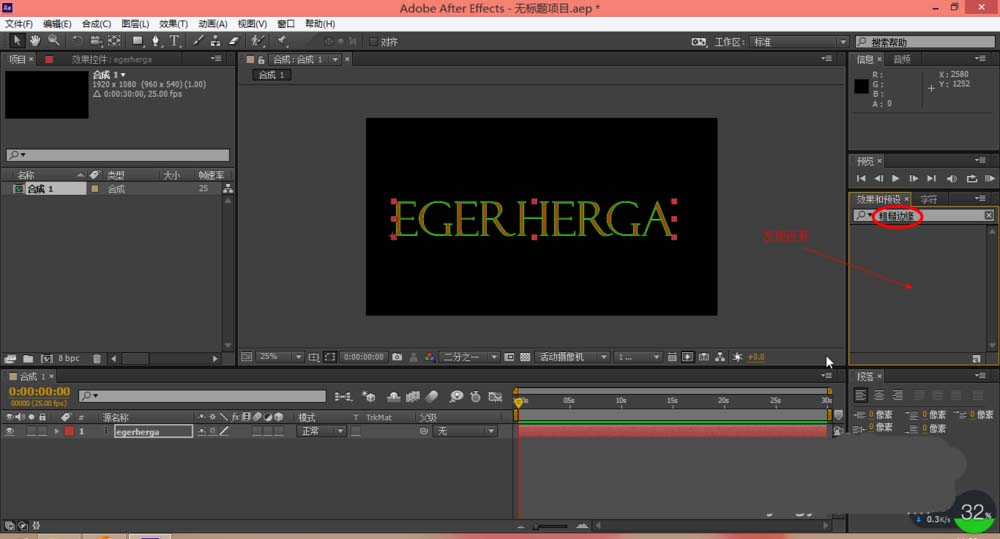This screenshot has height=539, width=1000.
Task: Click the 8 bpc color depth button
Action: coord(69,358)
